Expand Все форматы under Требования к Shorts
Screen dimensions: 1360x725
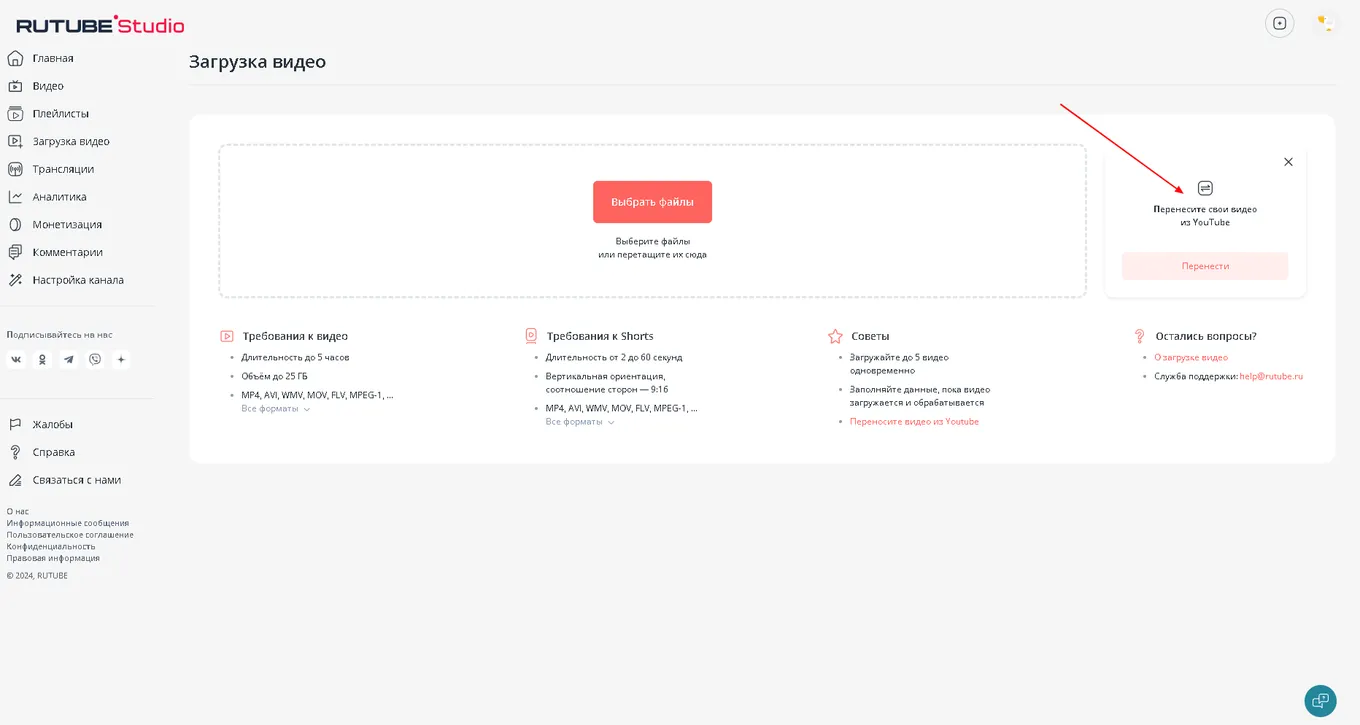tap(580, 422)
